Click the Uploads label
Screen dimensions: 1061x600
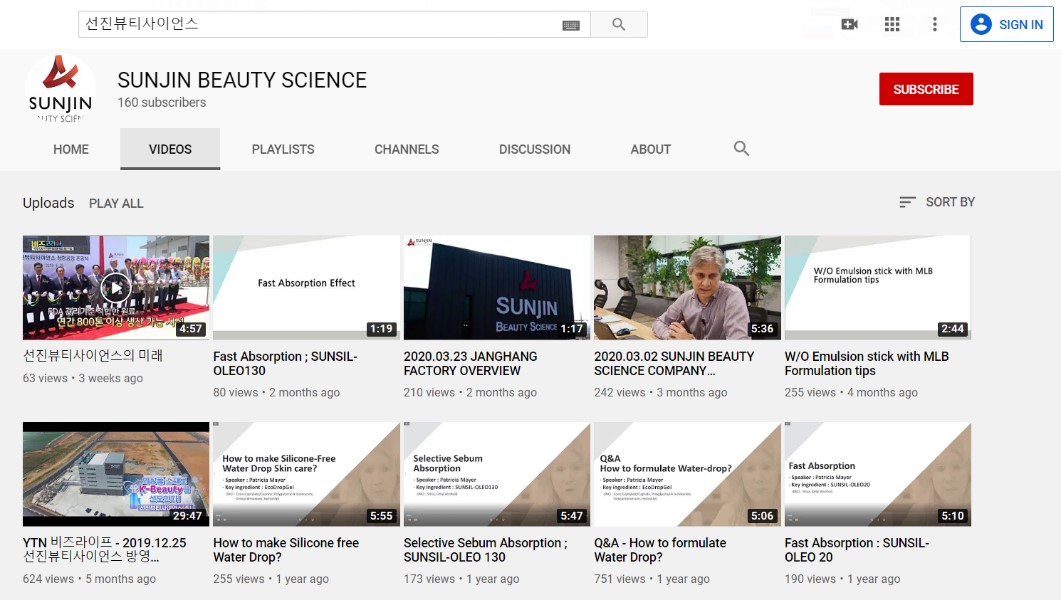48,203
